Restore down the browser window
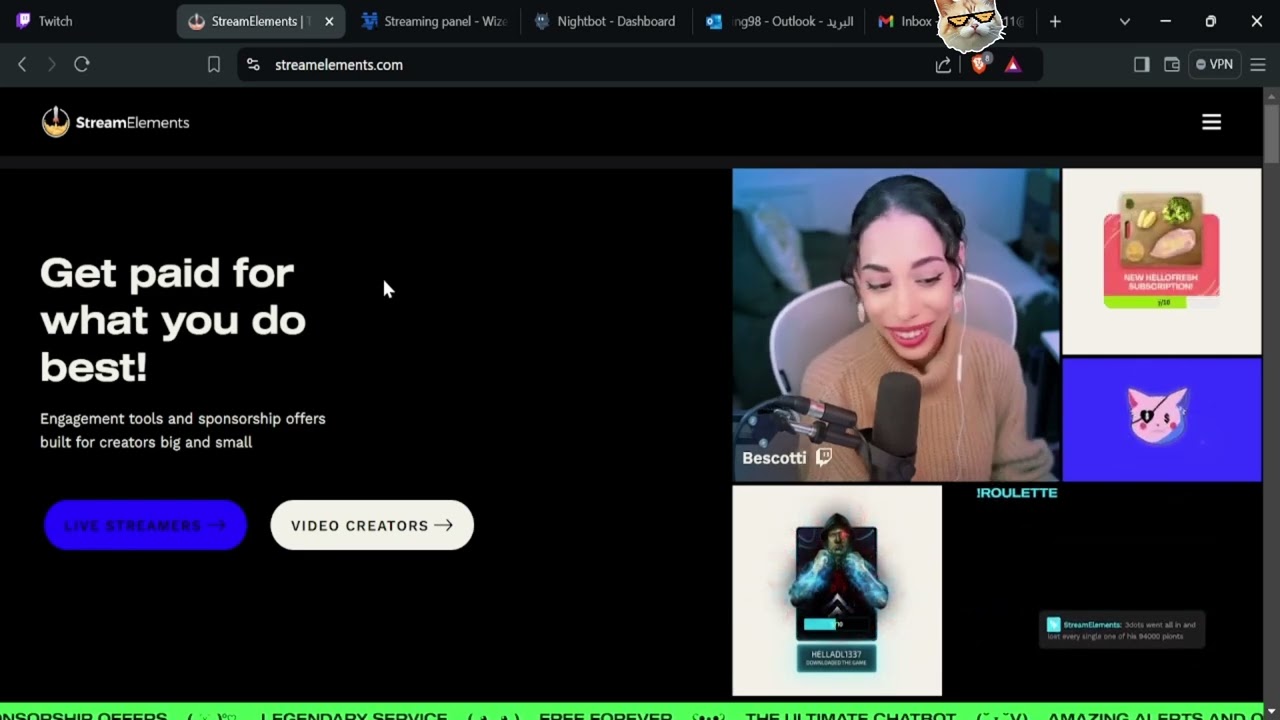 [1211, 21]
